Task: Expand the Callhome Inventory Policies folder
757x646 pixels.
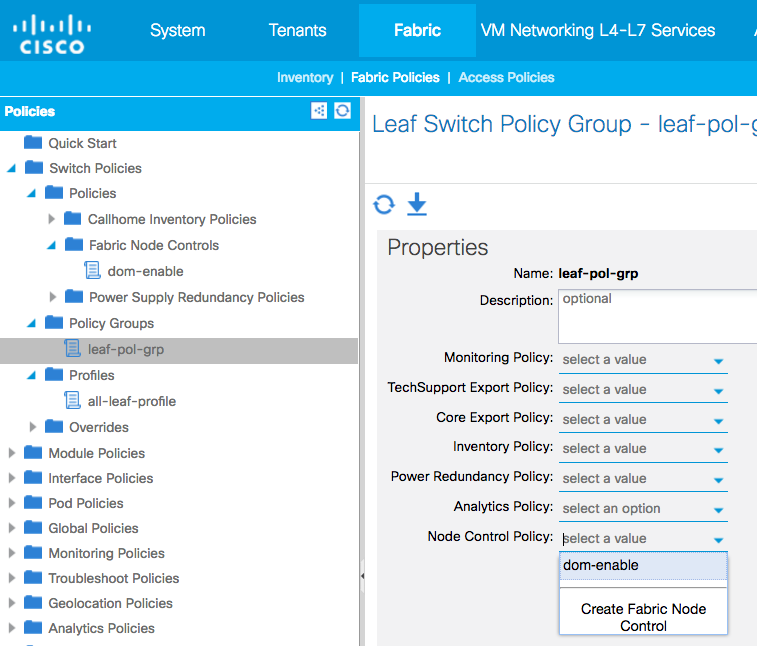Action: [52, 219]
